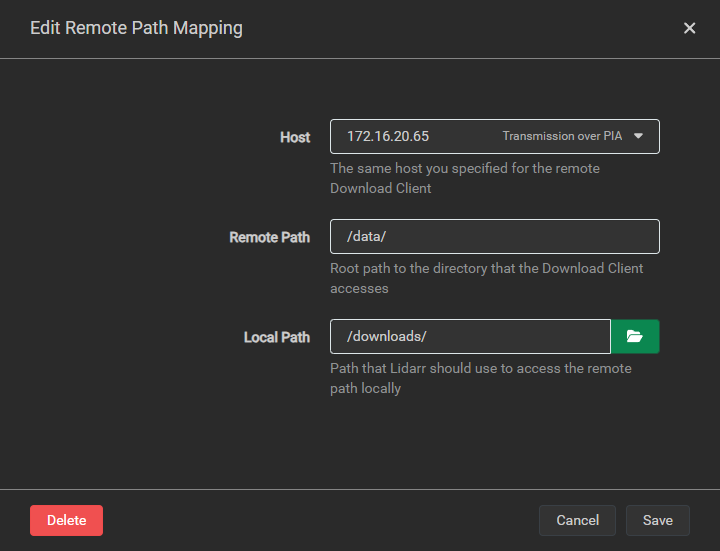The image size is (720, 551).
Task: Cancel editing the path mapping
Action: click(577, 520)
